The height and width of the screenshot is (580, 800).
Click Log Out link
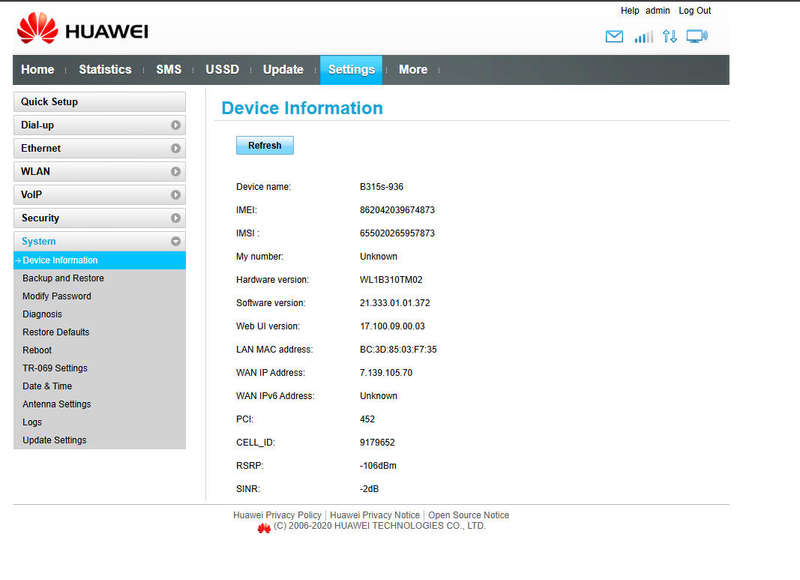(694, 11)
